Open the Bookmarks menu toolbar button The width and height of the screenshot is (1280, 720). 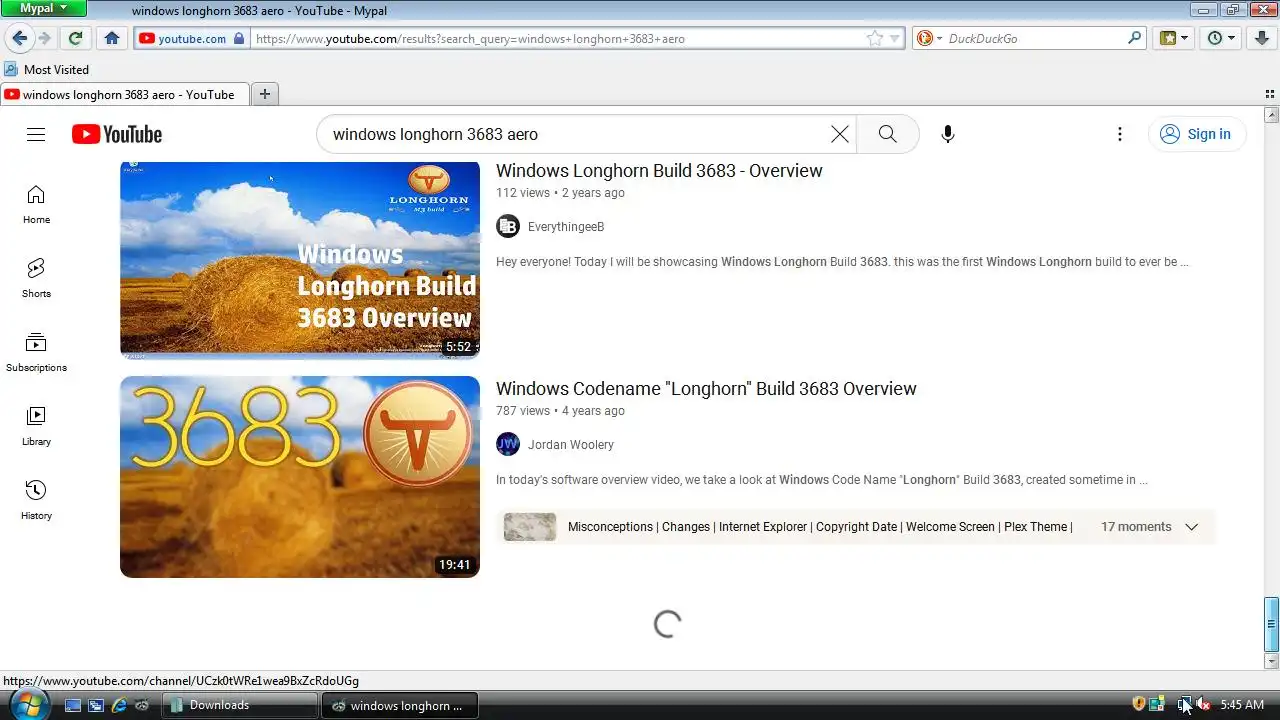1174,38
